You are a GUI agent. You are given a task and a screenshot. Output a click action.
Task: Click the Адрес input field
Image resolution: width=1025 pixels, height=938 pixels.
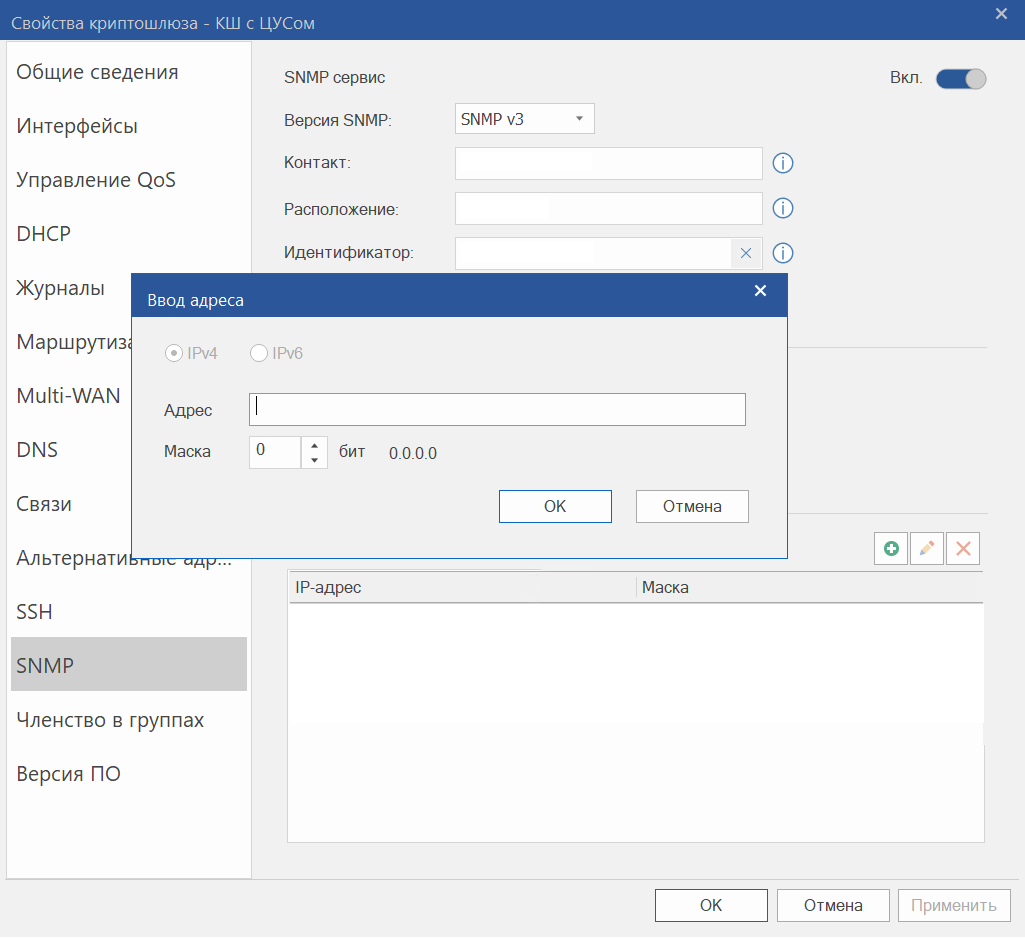pos(497,409)
